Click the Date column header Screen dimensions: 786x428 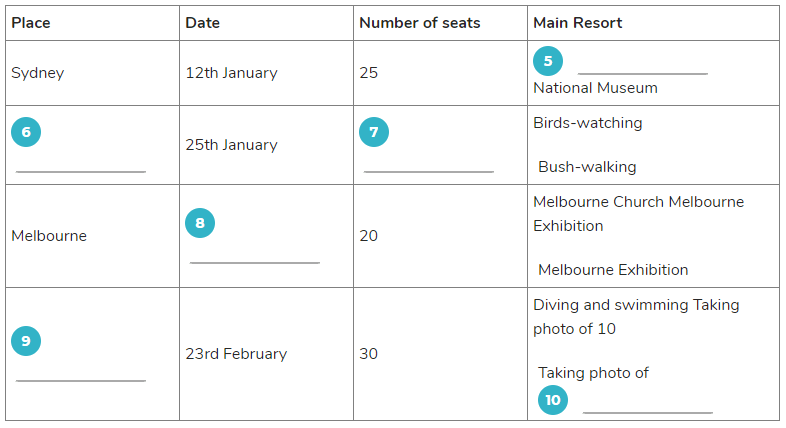[x=203, y=23]
